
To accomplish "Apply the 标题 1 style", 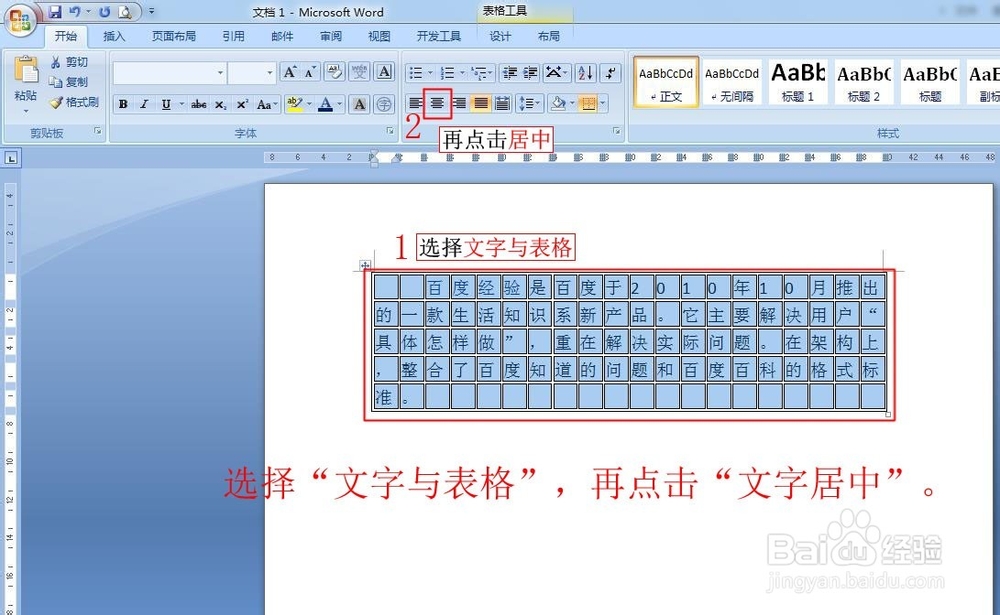I will 798,82.
